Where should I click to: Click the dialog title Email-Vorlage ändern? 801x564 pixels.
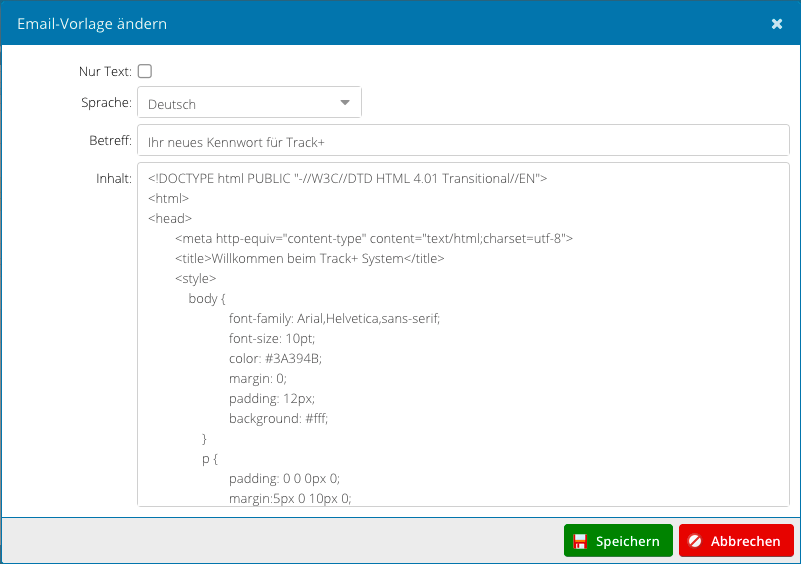pos(92,23)
